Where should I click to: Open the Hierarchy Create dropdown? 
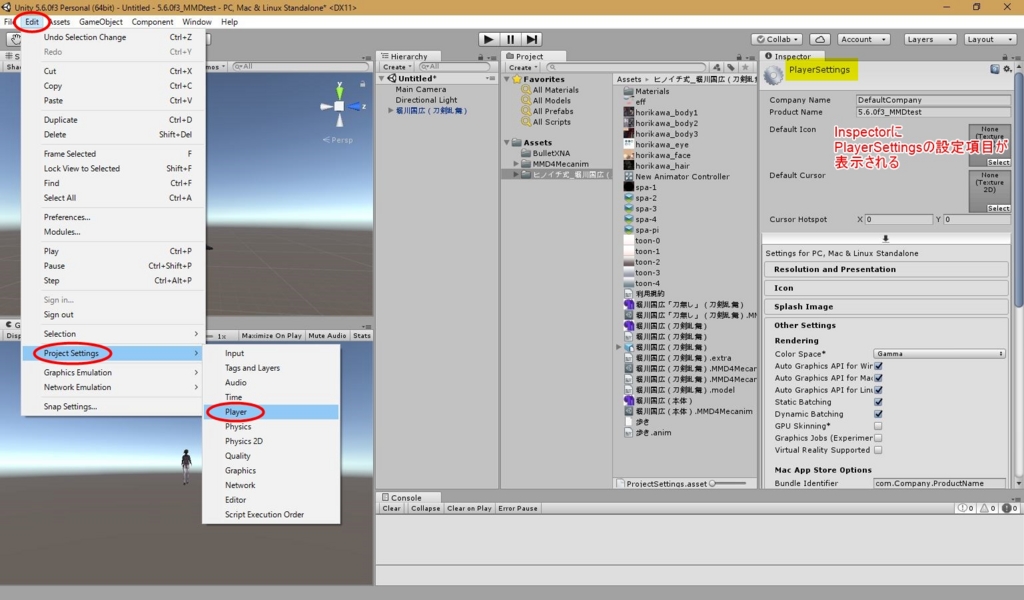point(396,67)
